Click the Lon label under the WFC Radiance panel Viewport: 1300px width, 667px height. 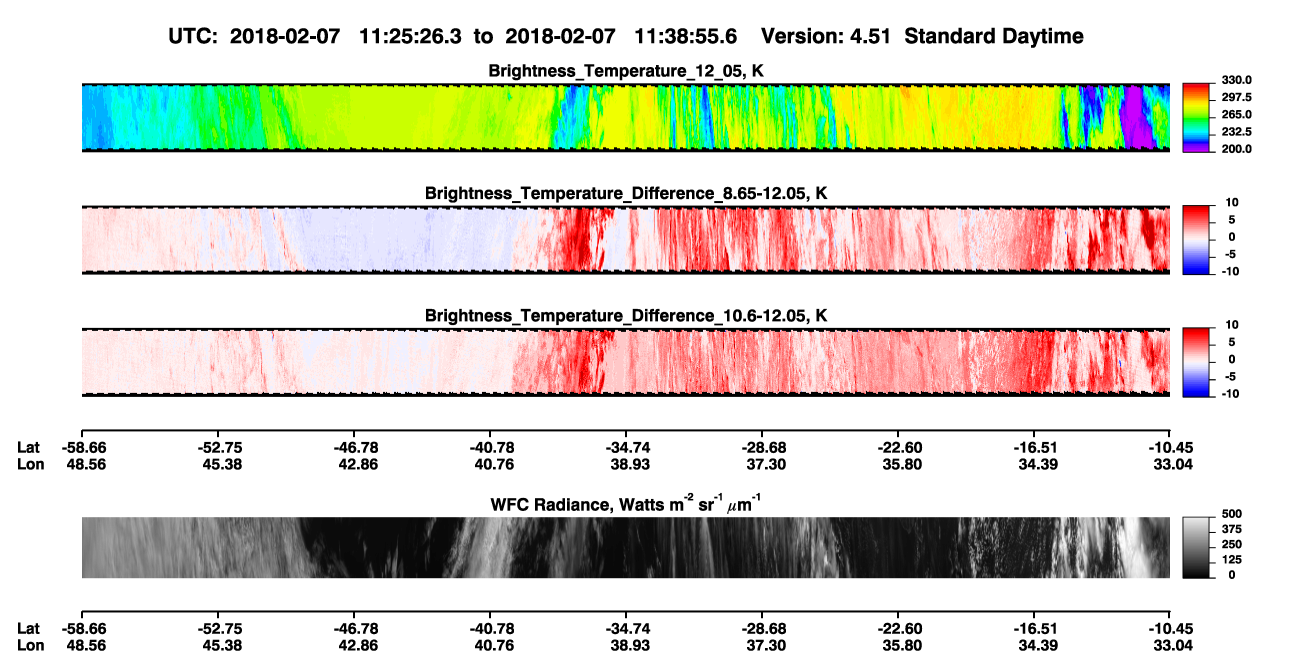pos(29,645)
